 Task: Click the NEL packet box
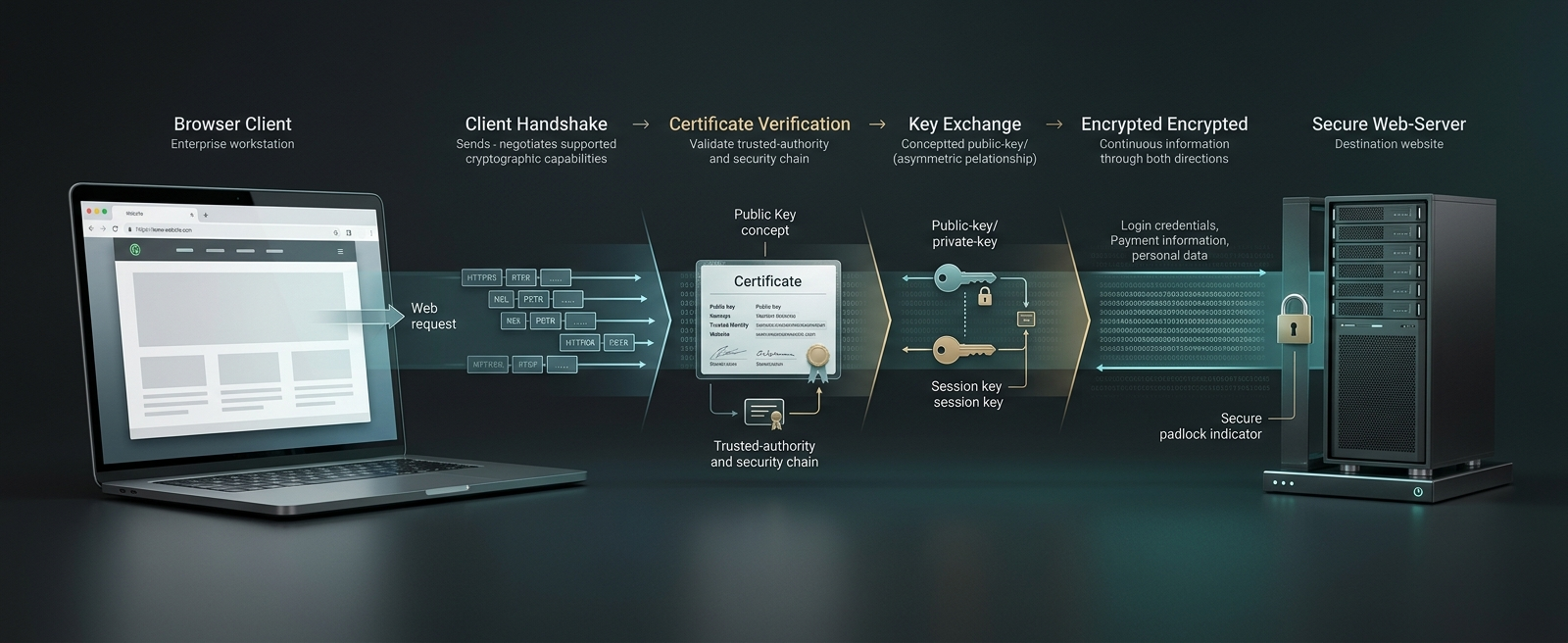tap(501, 299)
